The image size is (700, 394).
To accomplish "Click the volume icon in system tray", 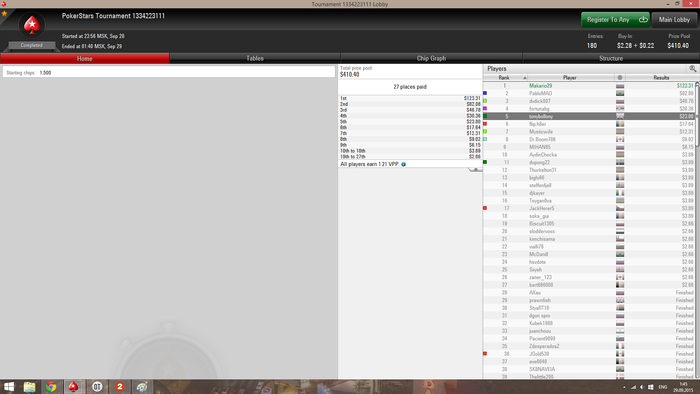I will [x=642, y=387].
